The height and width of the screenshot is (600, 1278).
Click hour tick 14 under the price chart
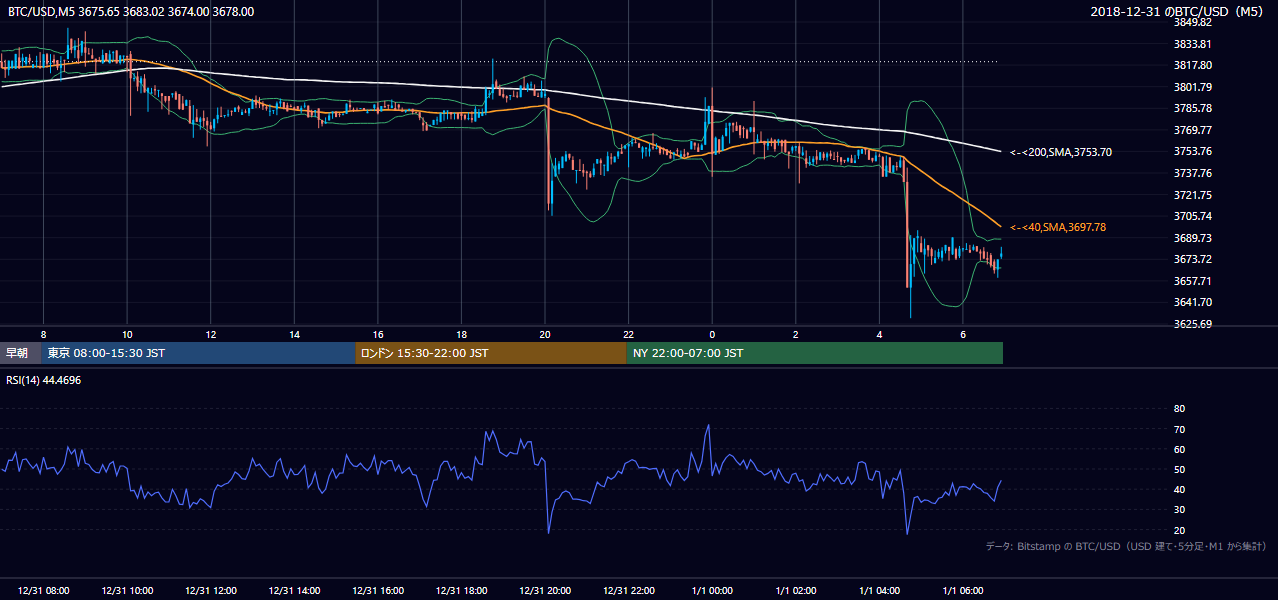click(295, 334)
